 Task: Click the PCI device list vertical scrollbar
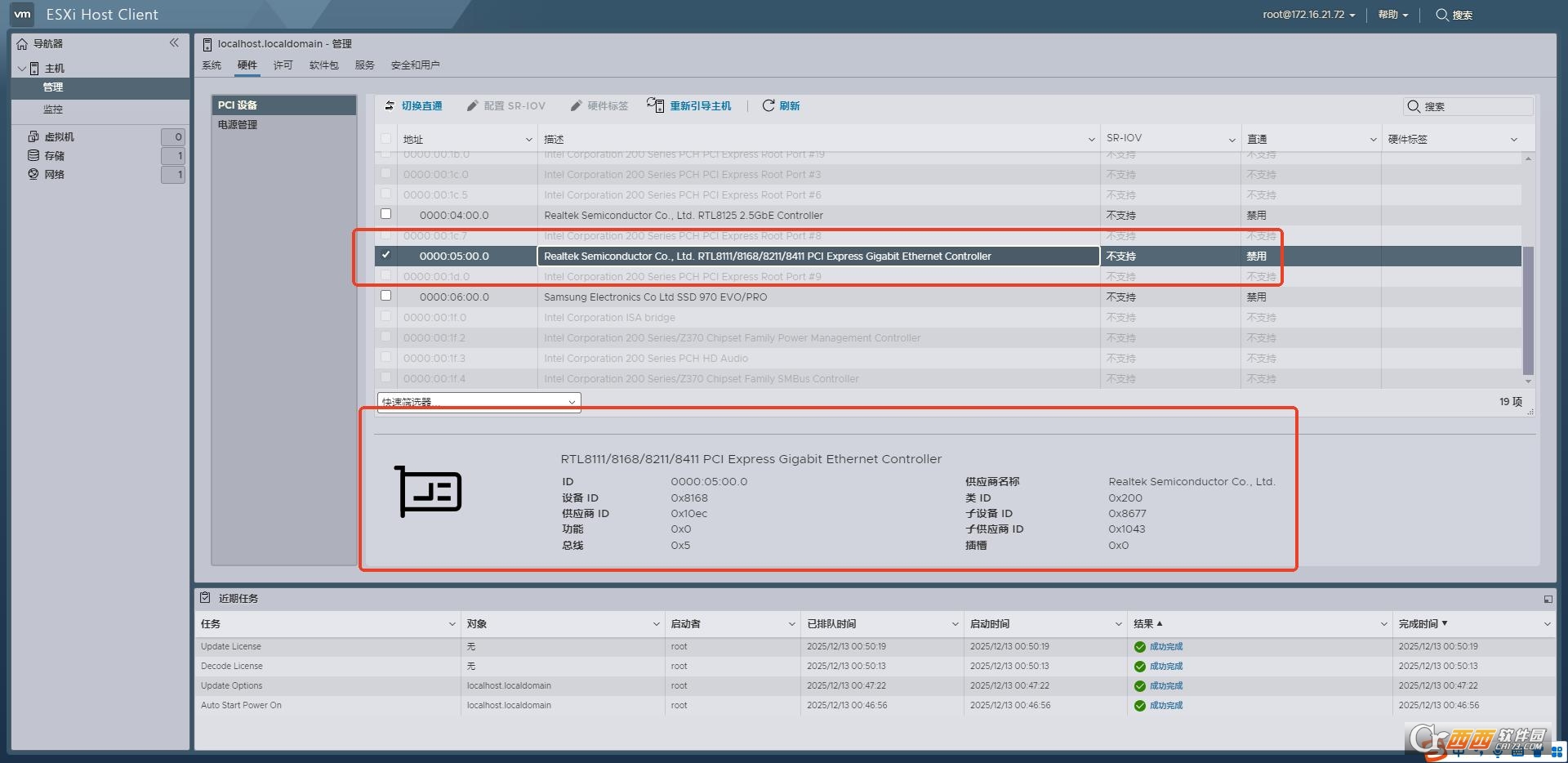coord(1528,310)
